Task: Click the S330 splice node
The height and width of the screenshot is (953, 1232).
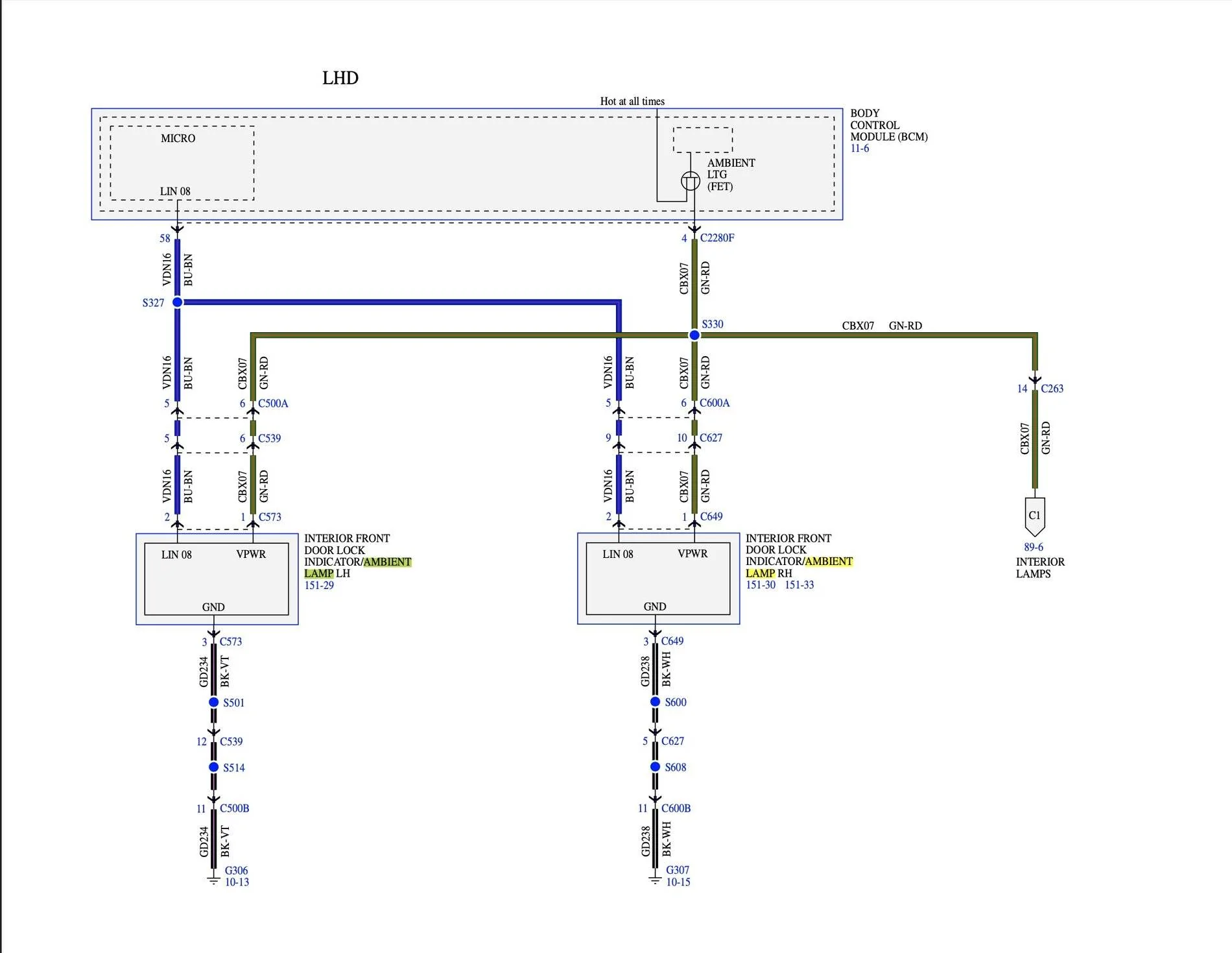Action: [694, 335]
